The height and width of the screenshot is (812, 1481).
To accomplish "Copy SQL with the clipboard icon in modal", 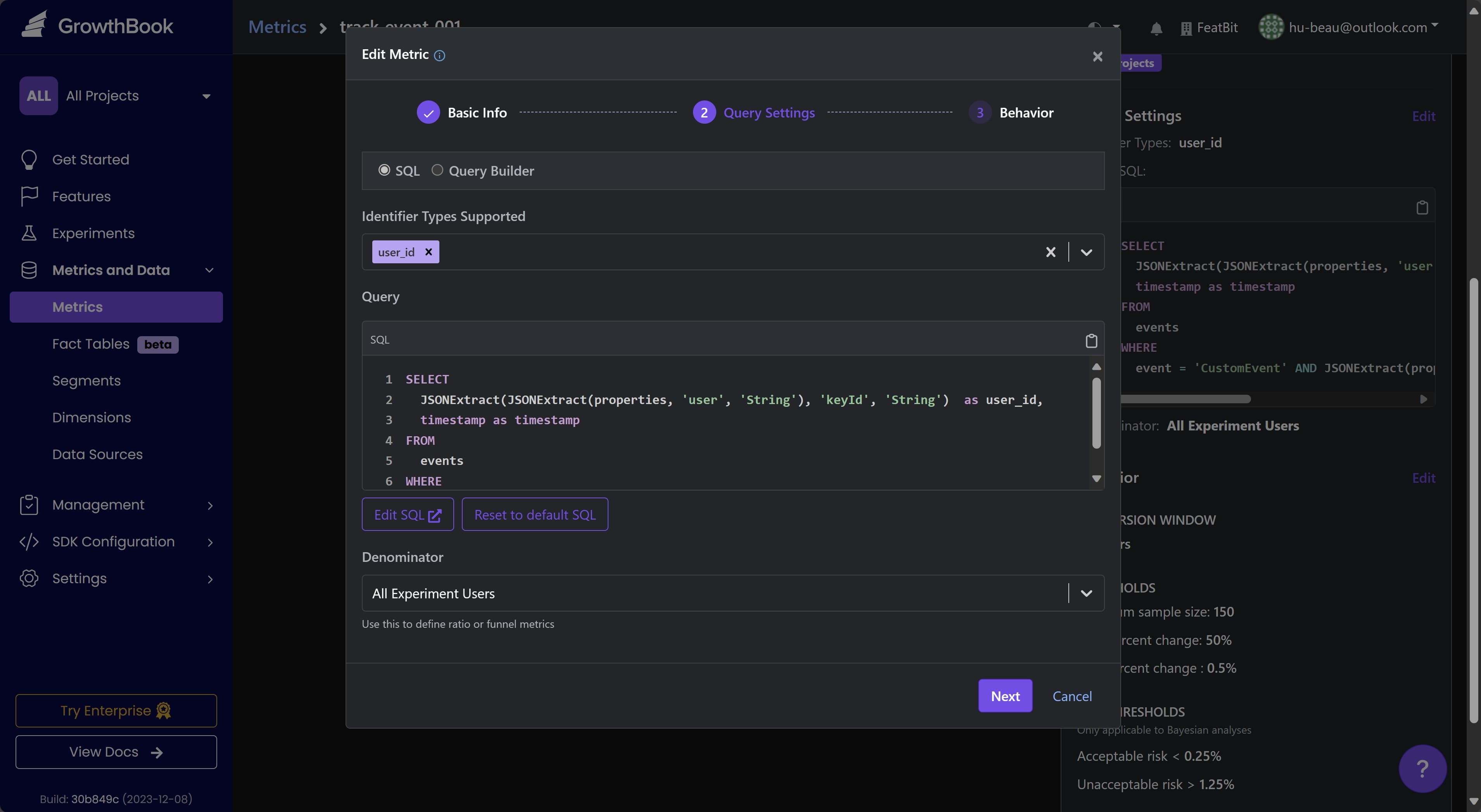I will pos(1090,340).
